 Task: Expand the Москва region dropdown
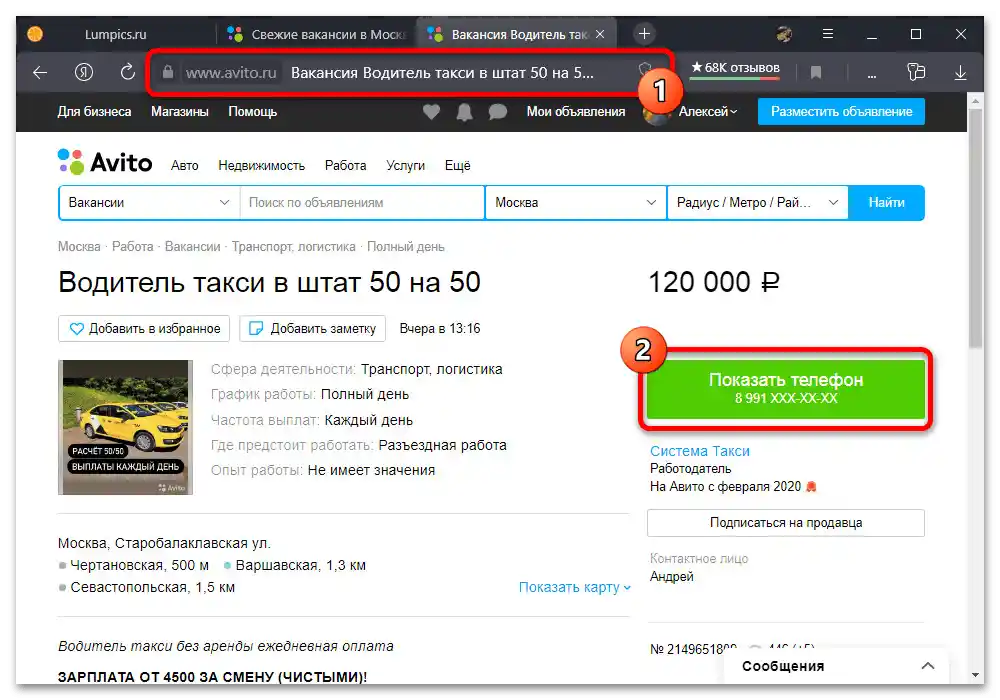pyautogui.click(x=576, y=203)
